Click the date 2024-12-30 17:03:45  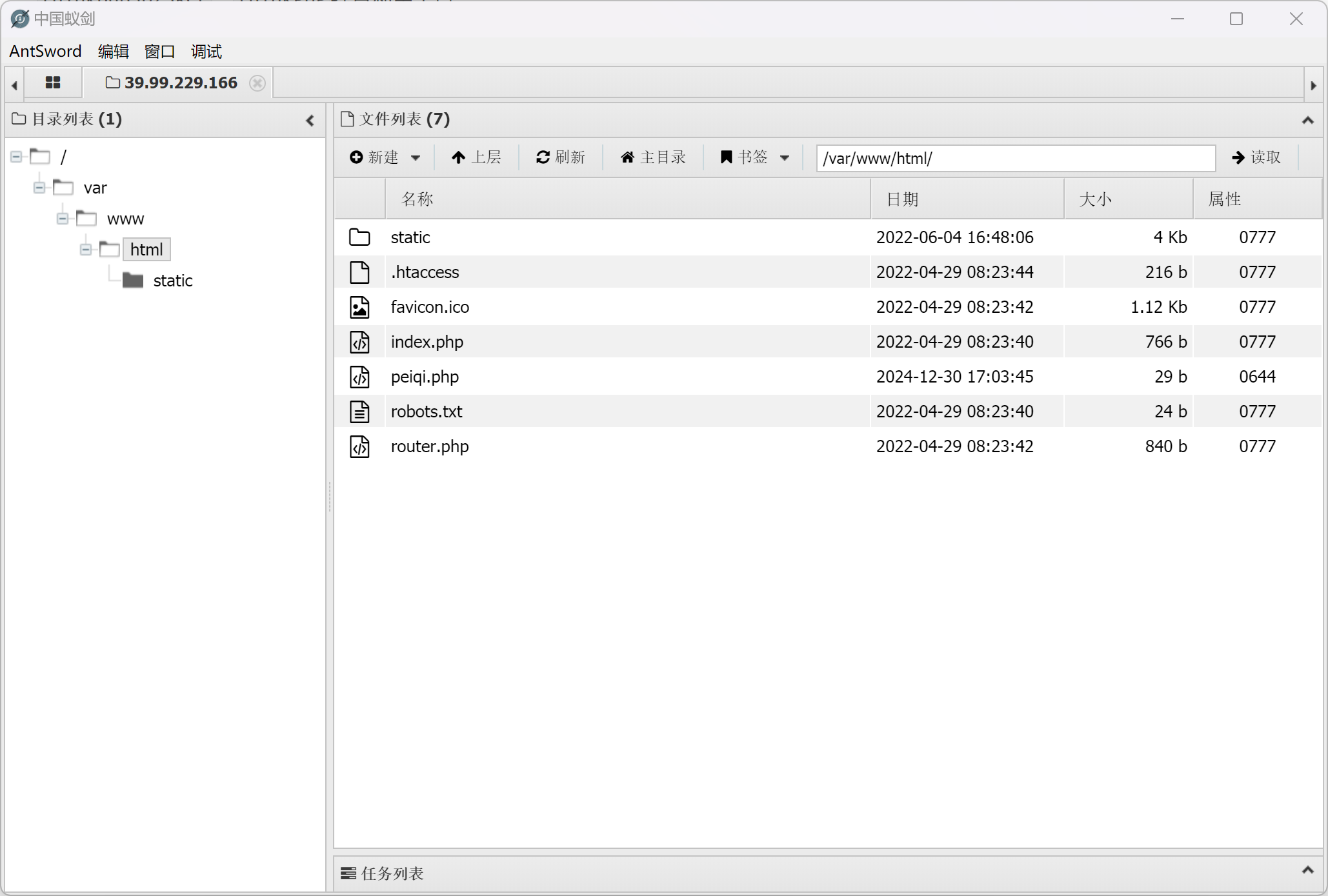pos(954,377)
